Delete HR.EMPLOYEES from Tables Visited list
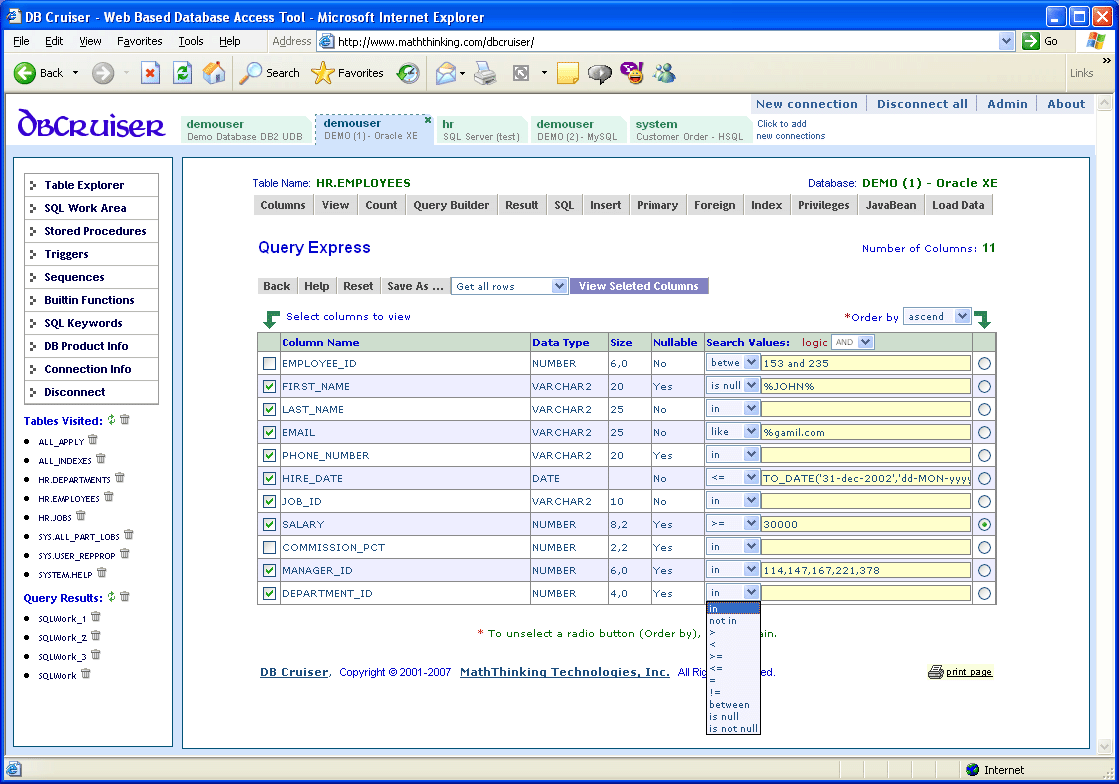This screenshot has height=784, width=1119. point(109,497)
